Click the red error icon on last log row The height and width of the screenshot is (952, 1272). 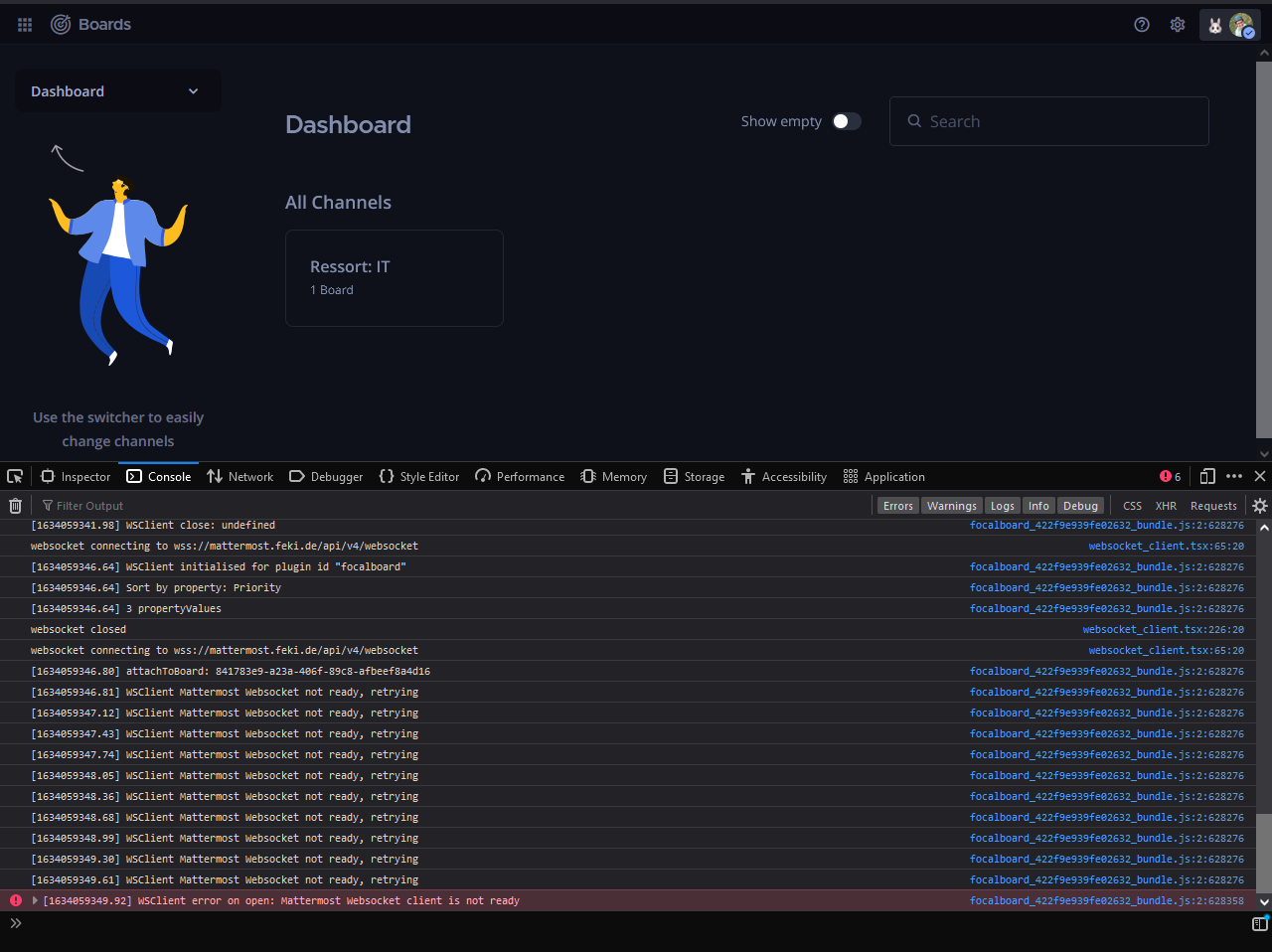(16, 901)
